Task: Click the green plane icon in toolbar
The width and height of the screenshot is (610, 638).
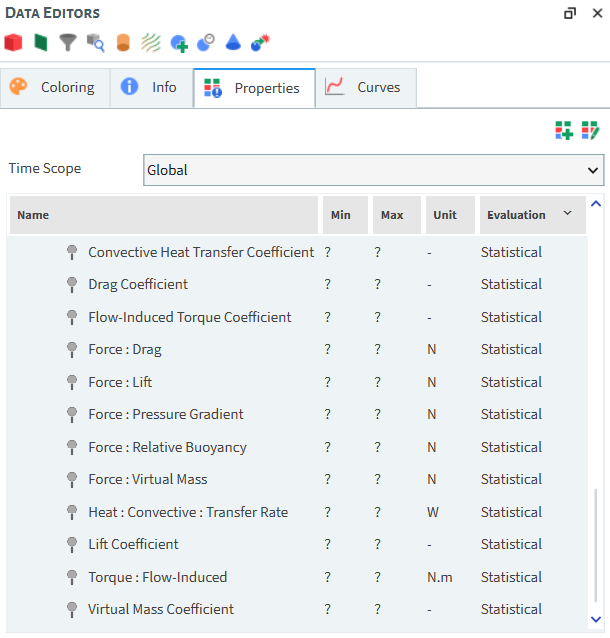Action: point(41,43)
